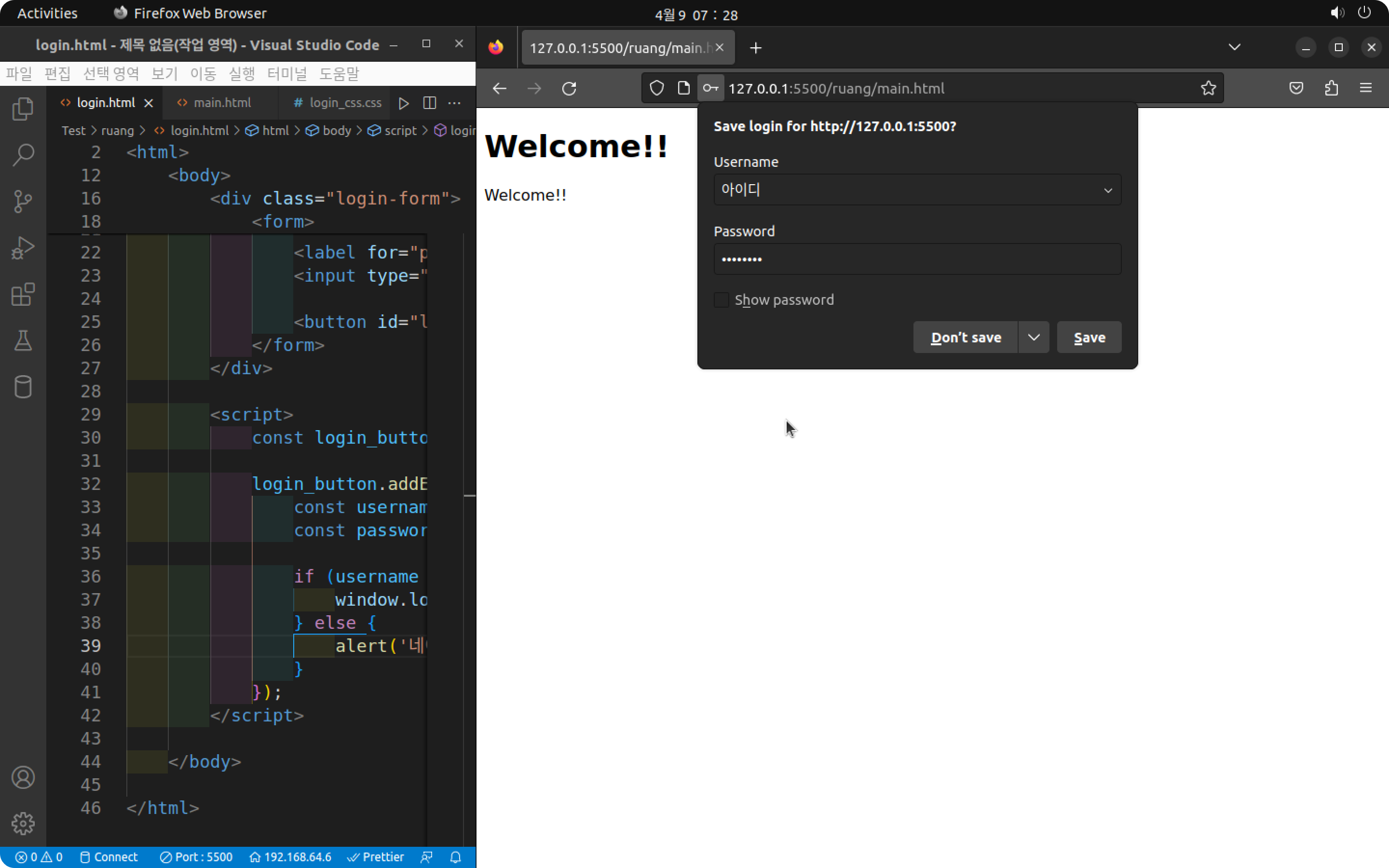Image resolution: width=1389 pixels, height=868 pixels.
Task: Open the Search view in VS Code
Action: coord(23,154)
